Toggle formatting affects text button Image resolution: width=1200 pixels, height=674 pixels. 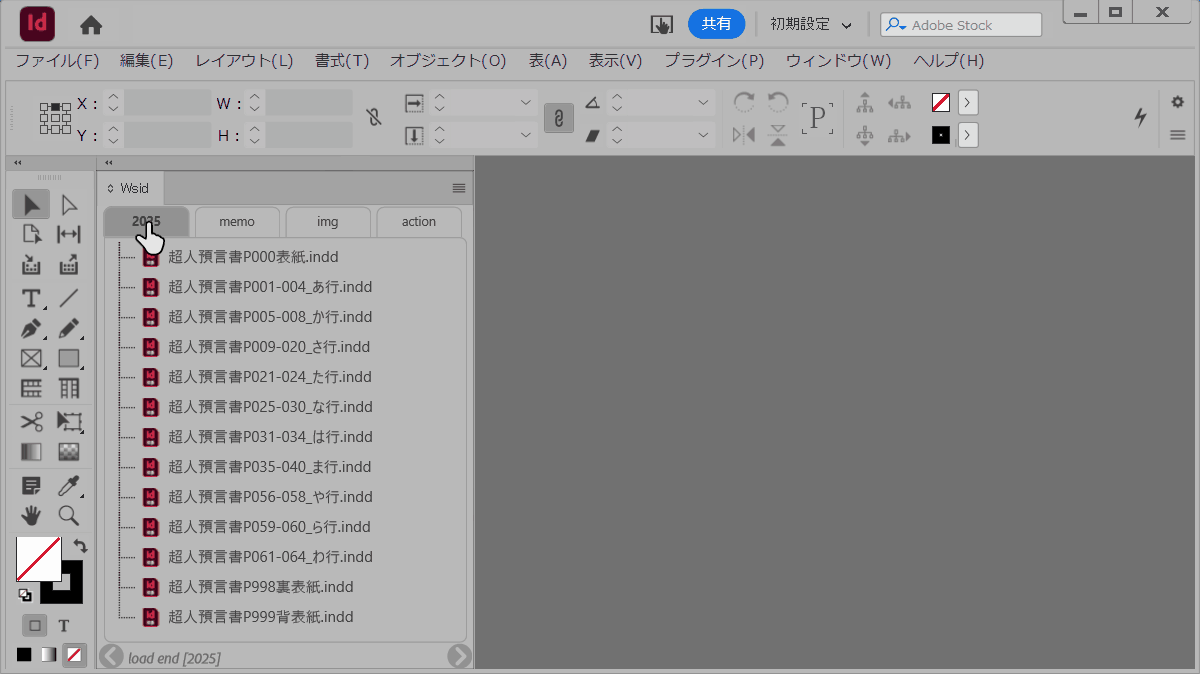pos(63,625)
